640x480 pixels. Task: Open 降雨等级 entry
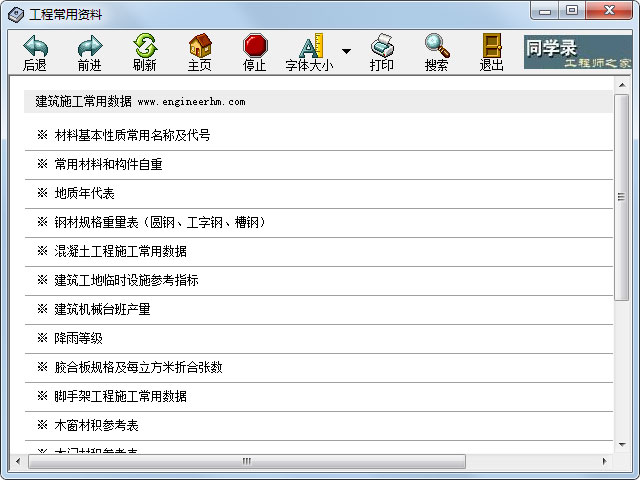(x=78, y=338)
